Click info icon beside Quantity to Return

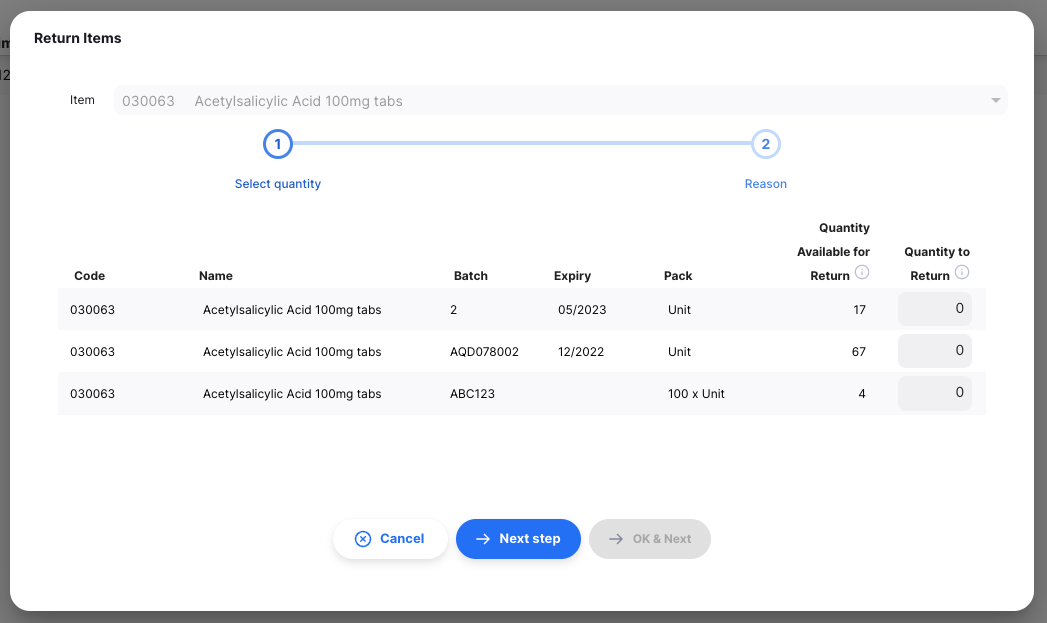coord(961,272)
